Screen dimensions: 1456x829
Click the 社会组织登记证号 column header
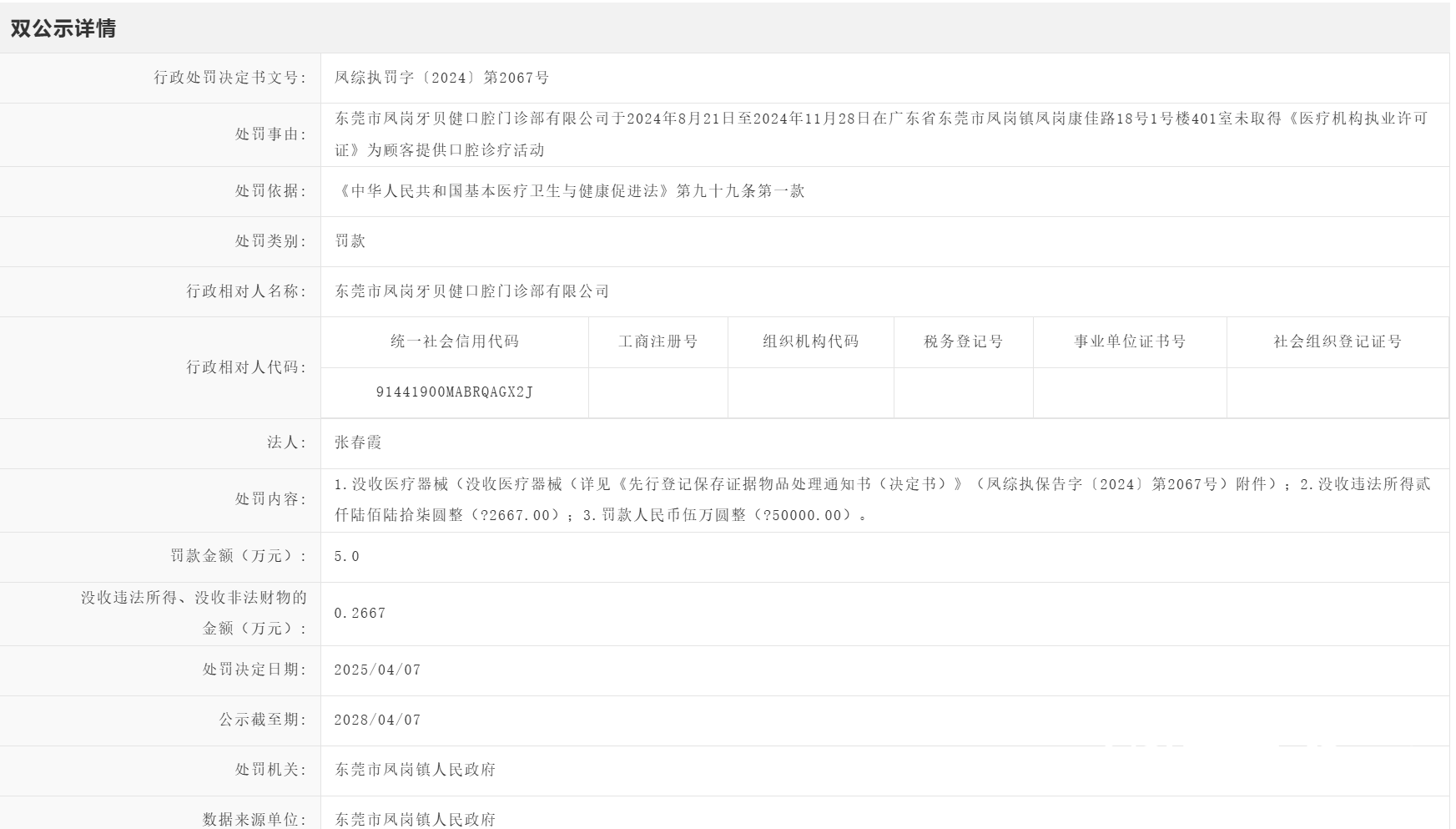point(1338,341)
